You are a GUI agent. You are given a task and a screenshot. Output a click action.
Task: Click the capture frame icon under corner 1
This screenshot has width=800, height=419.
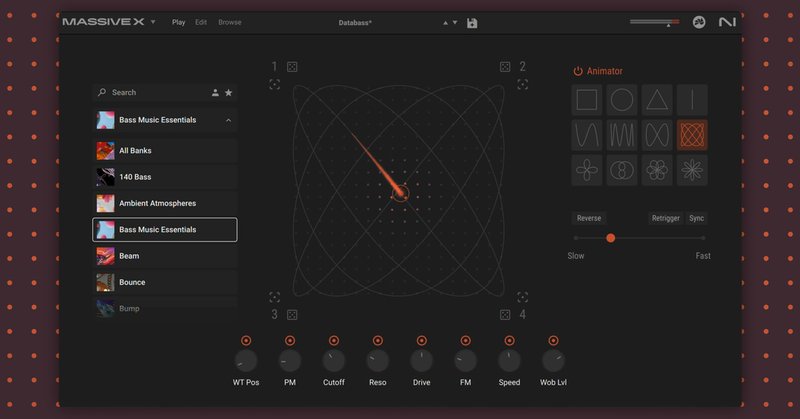click(x=274, y=84)
